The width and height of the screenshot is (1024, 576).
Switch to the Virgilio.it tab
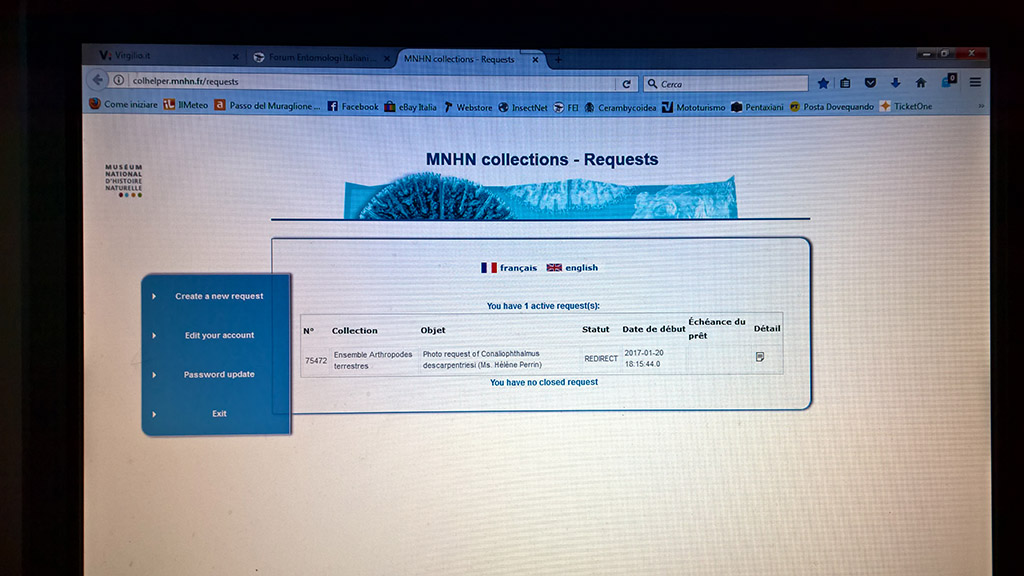160,58
